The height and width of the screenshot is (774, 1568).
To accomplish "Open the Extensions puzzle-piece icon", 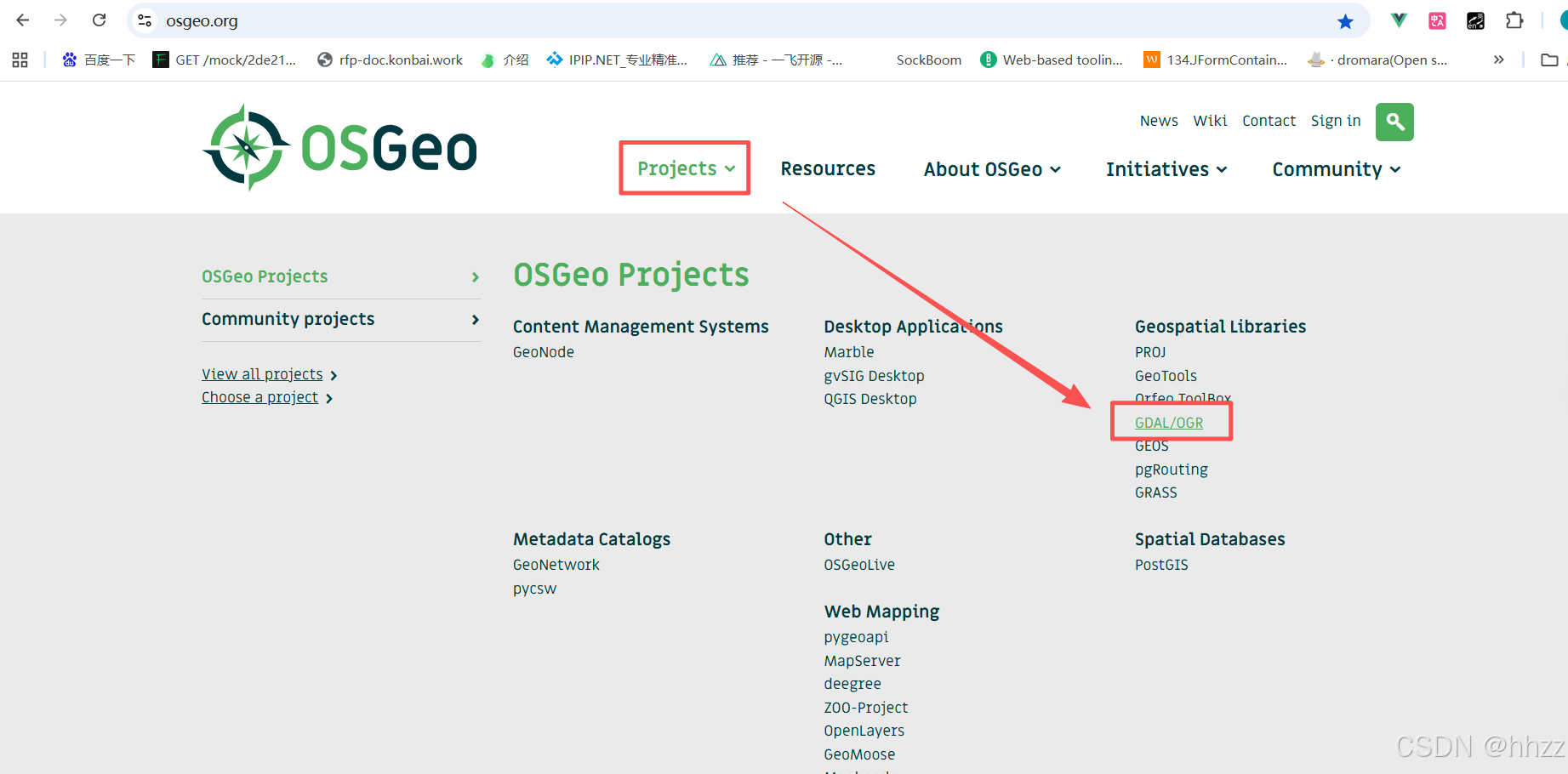I will point(1514,20).
